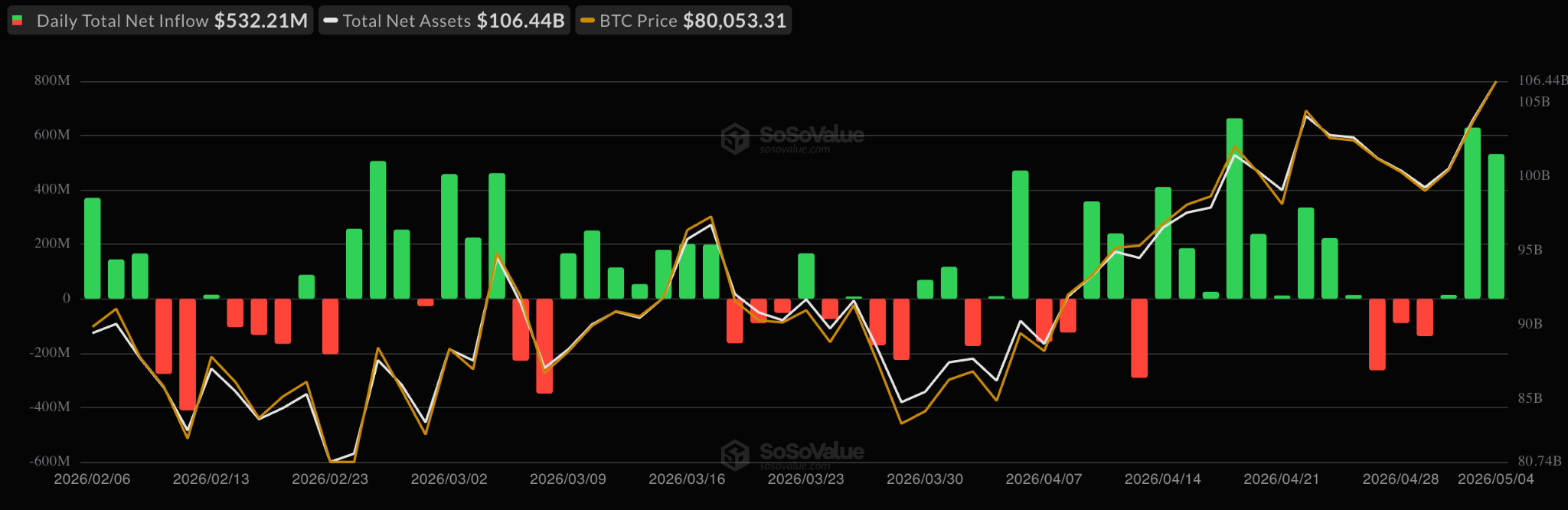This screenshot has width=1568, height=510.
Task: Click the 400M left axis label
Action: click(52, 189)
